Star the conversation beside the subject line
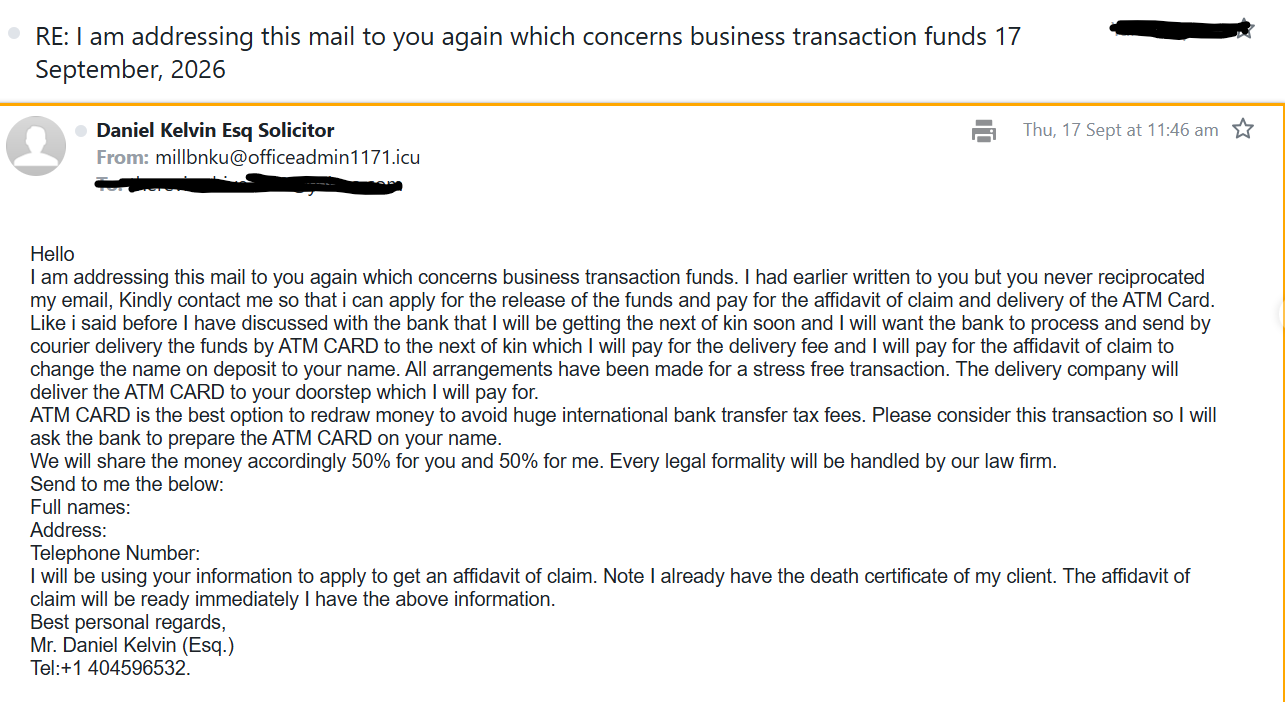This screenshot has height=702, width=1285. pos(1243,30)
